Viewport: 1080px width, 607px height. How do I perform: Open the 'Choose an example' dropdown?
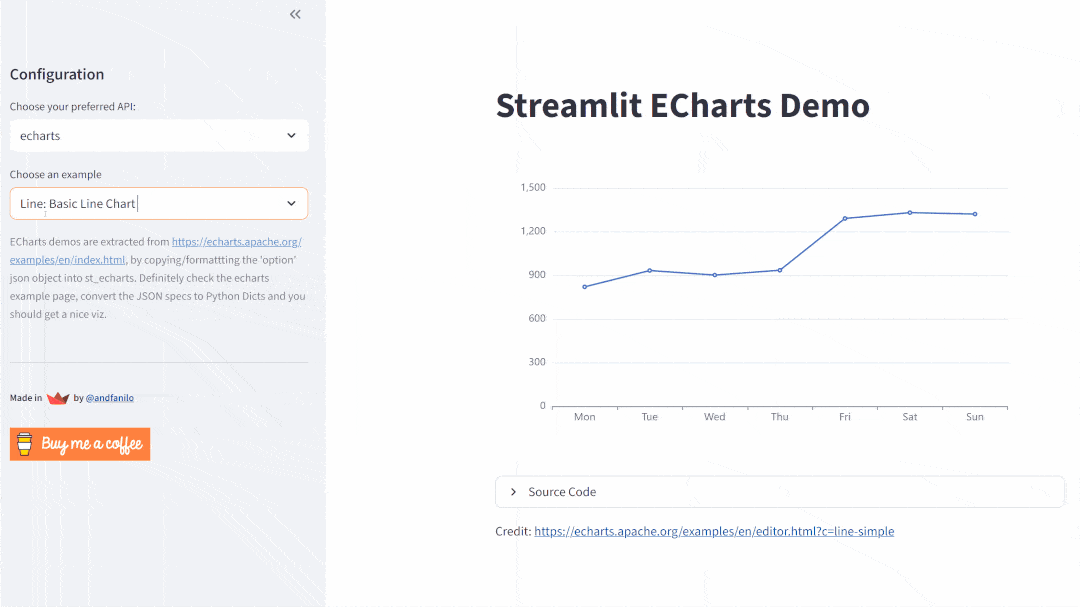(159, 203)
